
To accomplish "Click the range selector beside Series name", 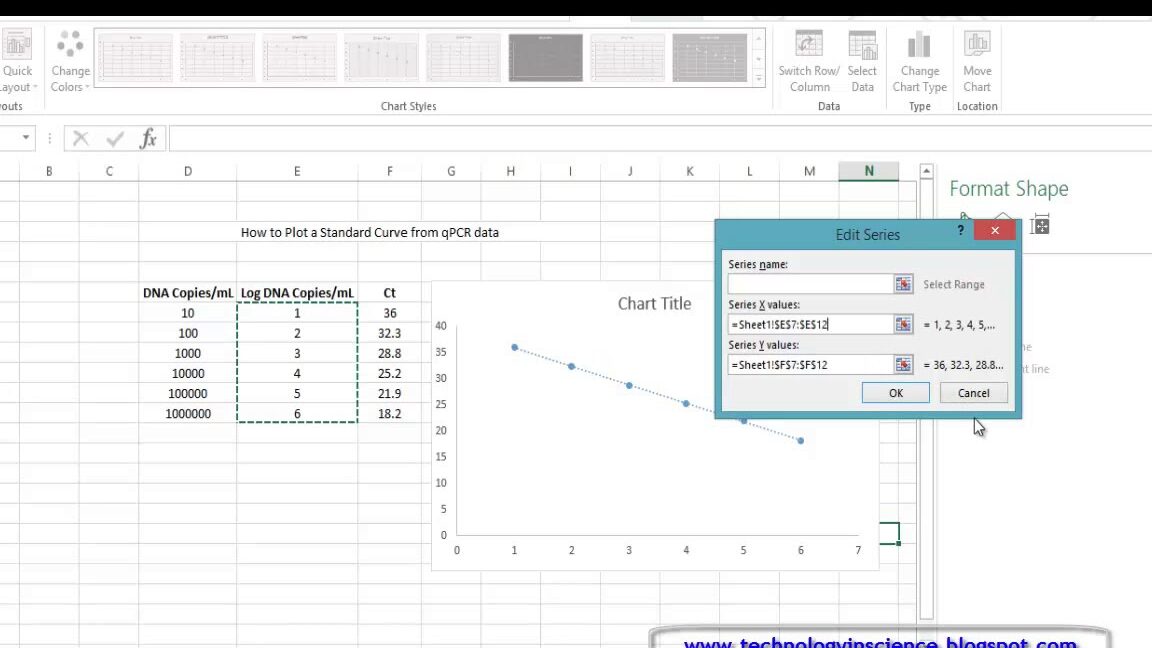I will (903, 284).
